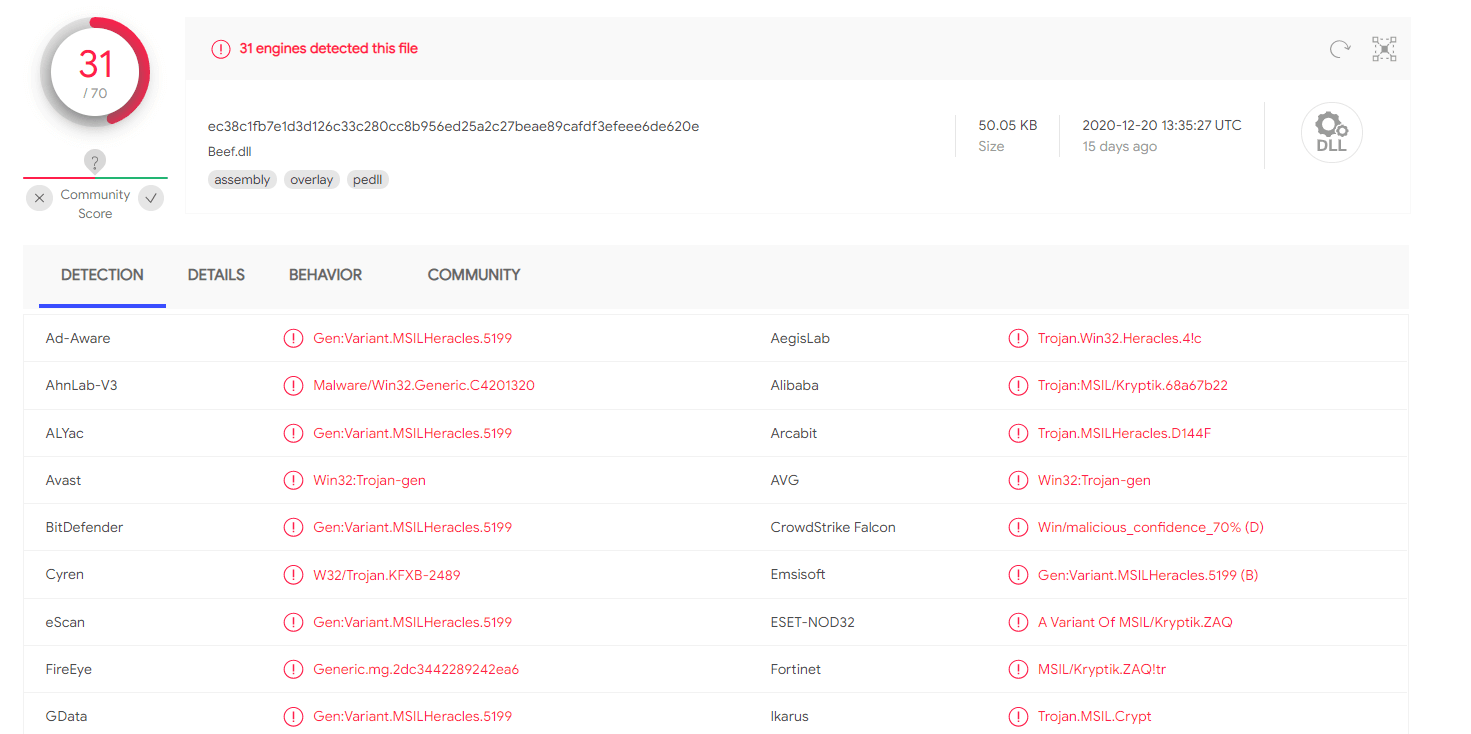Click the 31/70 detection score gauge
Image resolution: width=1471 pixels, height=734 pixels.
[x=95, y=72]
